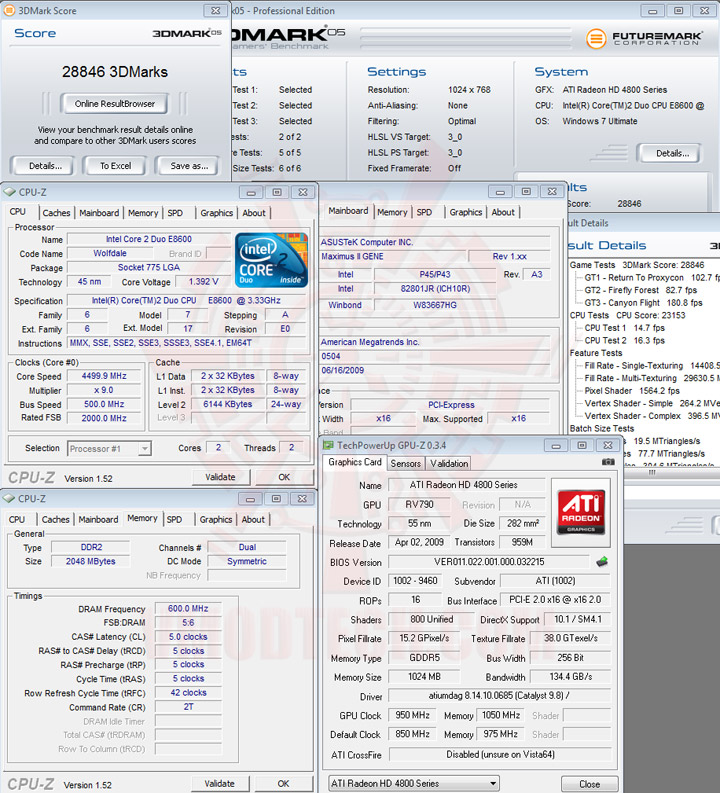Click the 28846 3DMarks score text
Screen dimensions: 720x793
(115, 72)
